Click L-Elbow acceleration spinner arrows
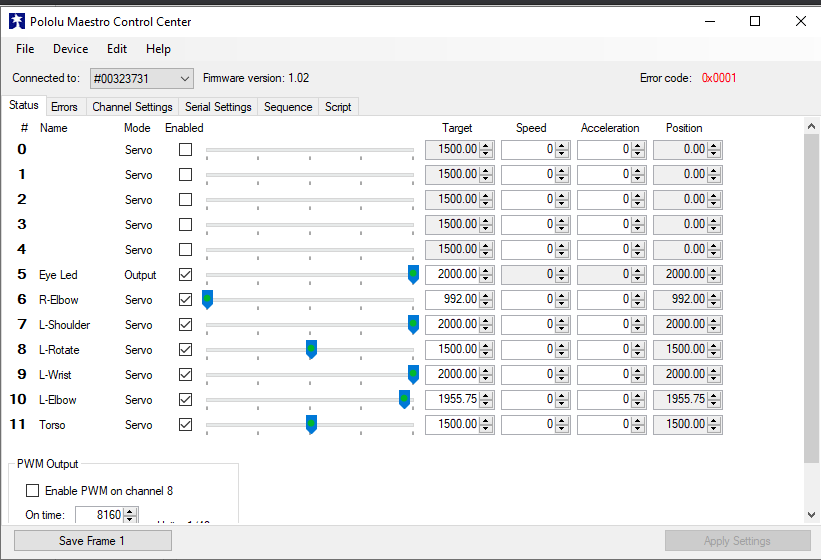This screenshot has width=821, height=560. tap(638, 399)
